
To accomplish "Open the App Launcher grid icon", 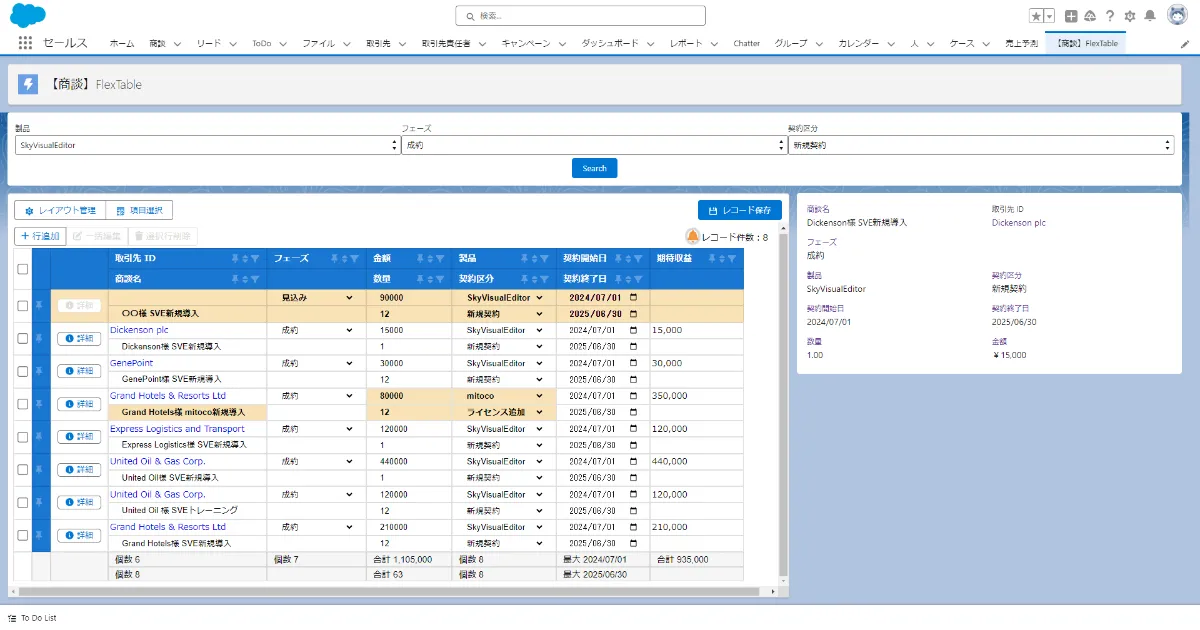I will point(24,43).
